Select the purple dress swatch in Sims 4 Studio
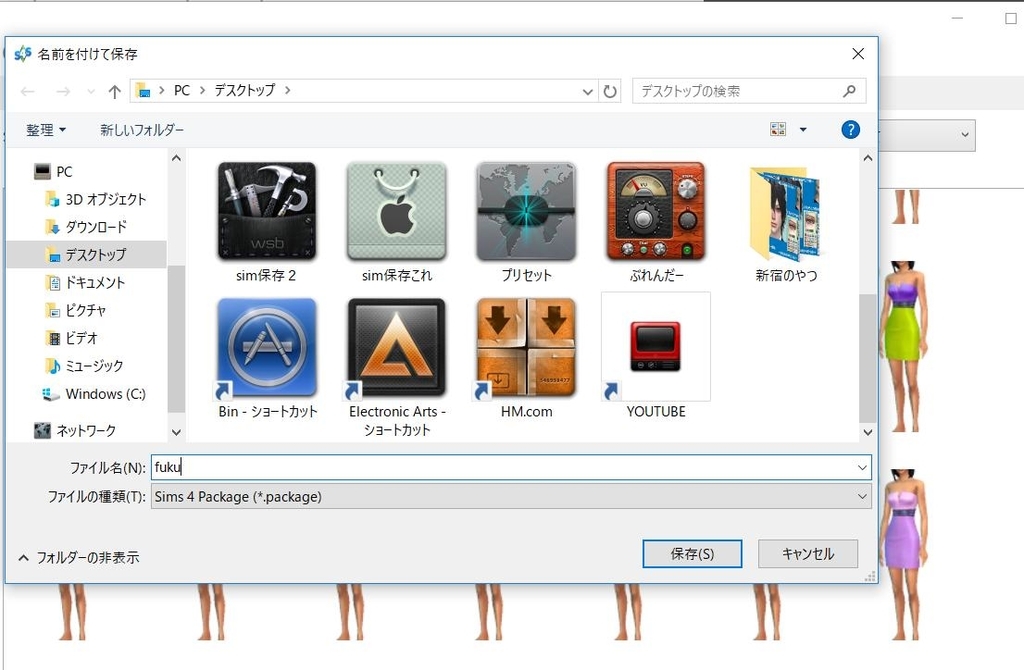Viewport: 1024px width, 670px height. click(x=904, y=554)
